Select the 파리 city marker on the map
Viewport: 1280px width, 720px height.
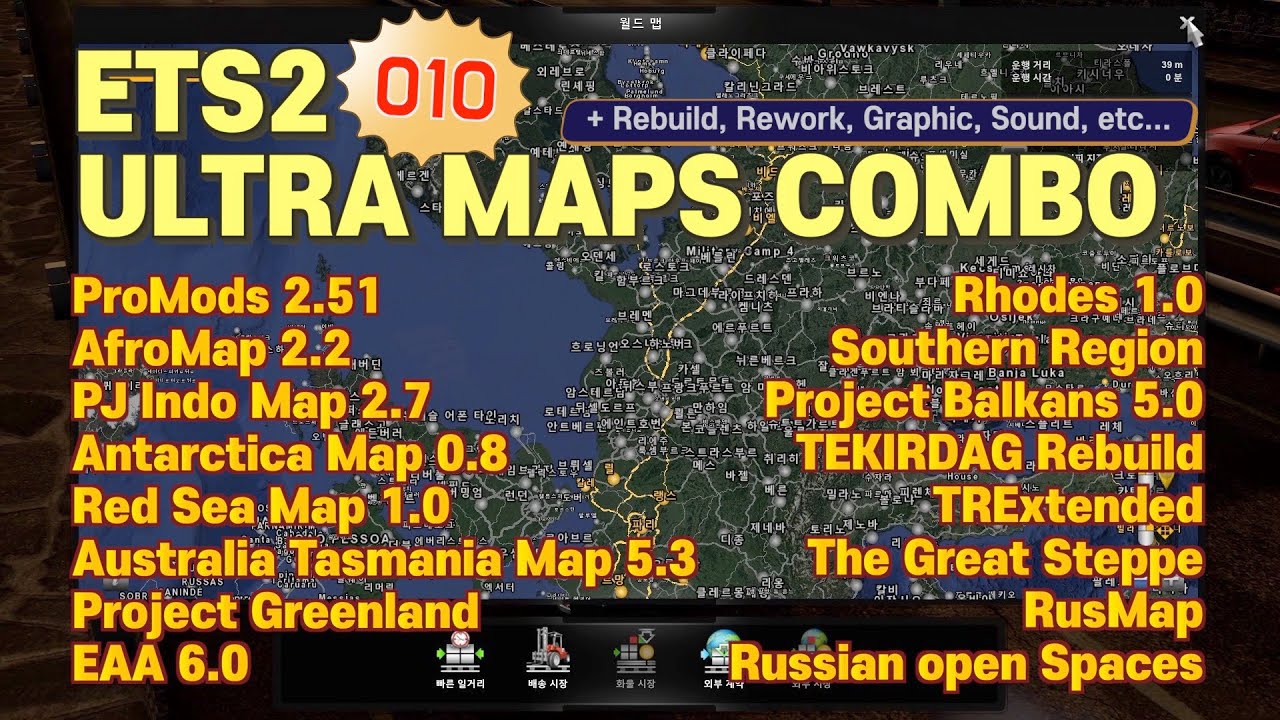[x=643, y=524]
